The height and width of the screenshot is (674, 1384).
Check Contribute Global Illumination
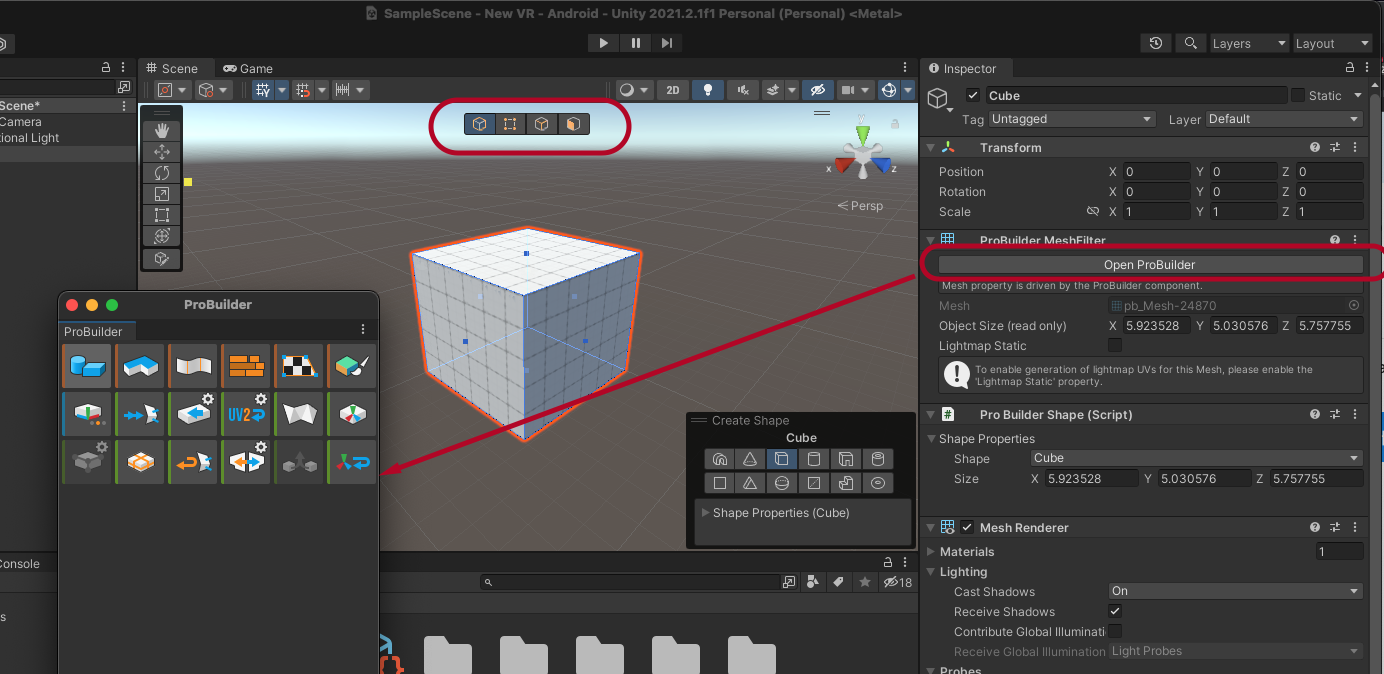1115,631
